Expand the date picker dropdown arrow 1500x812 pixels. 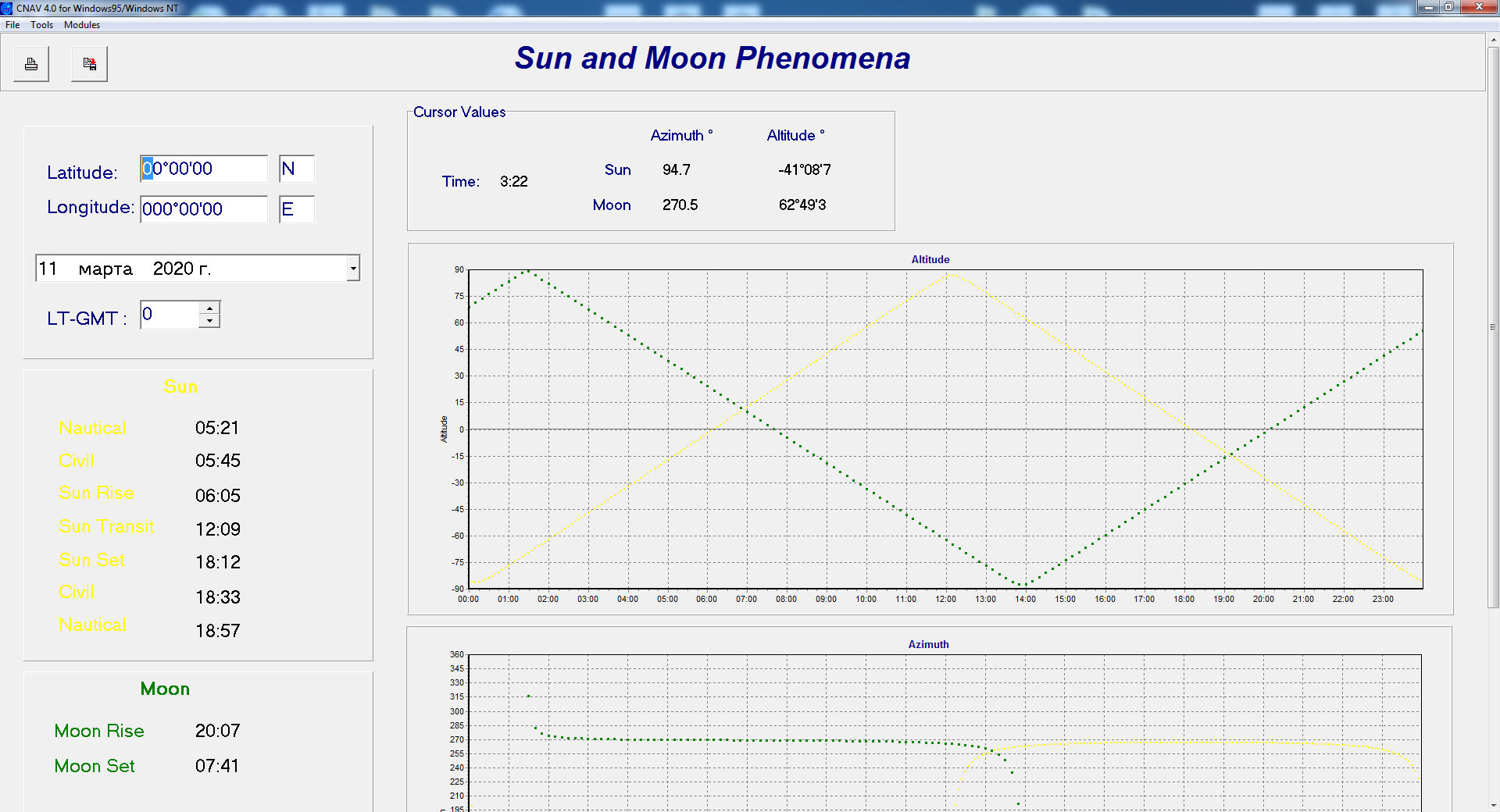pyautogui.click(x=353, y=269)
